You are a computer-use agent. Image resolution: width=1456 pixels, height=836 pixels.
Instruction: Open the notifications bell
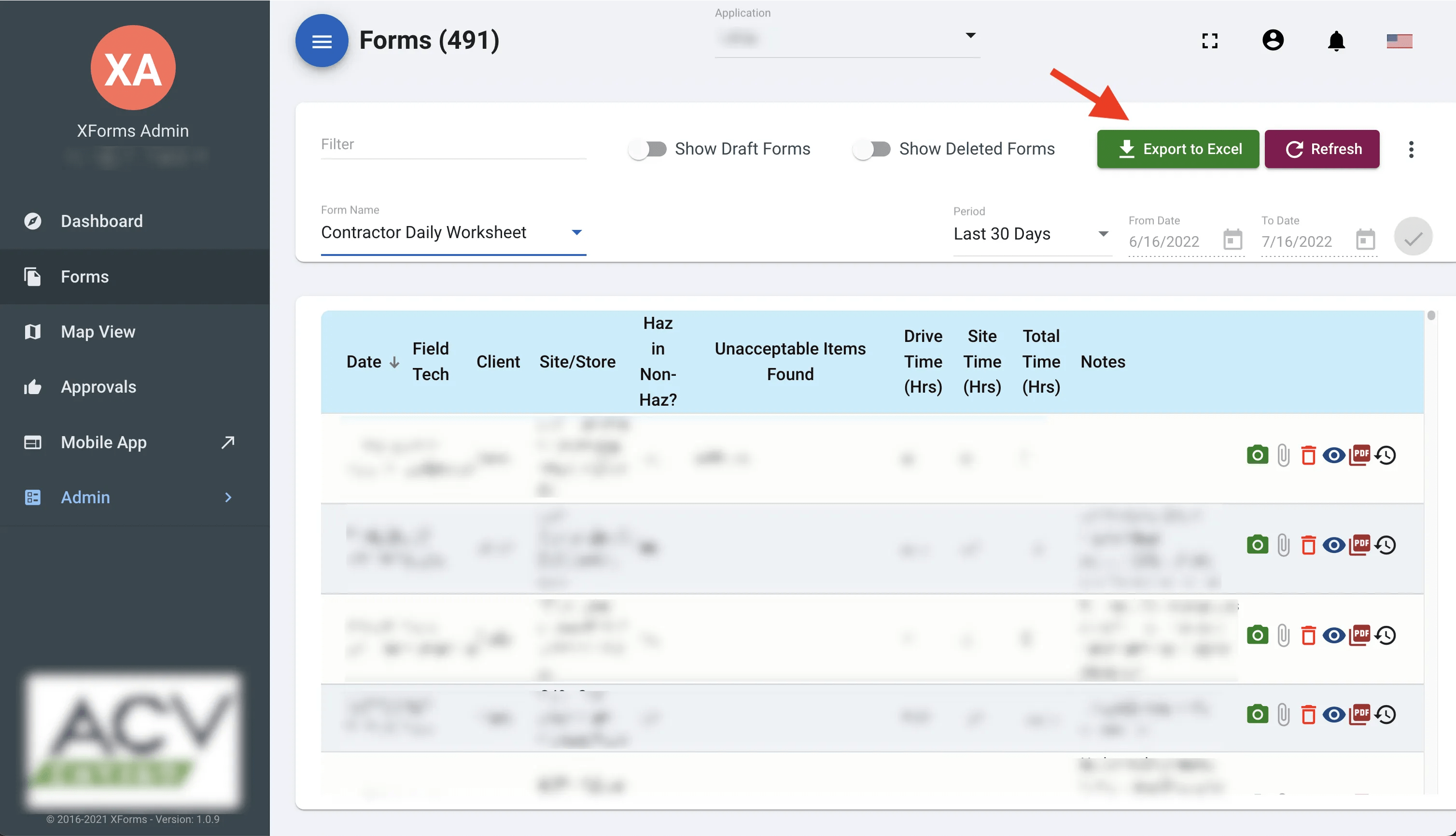[1336, 41]
